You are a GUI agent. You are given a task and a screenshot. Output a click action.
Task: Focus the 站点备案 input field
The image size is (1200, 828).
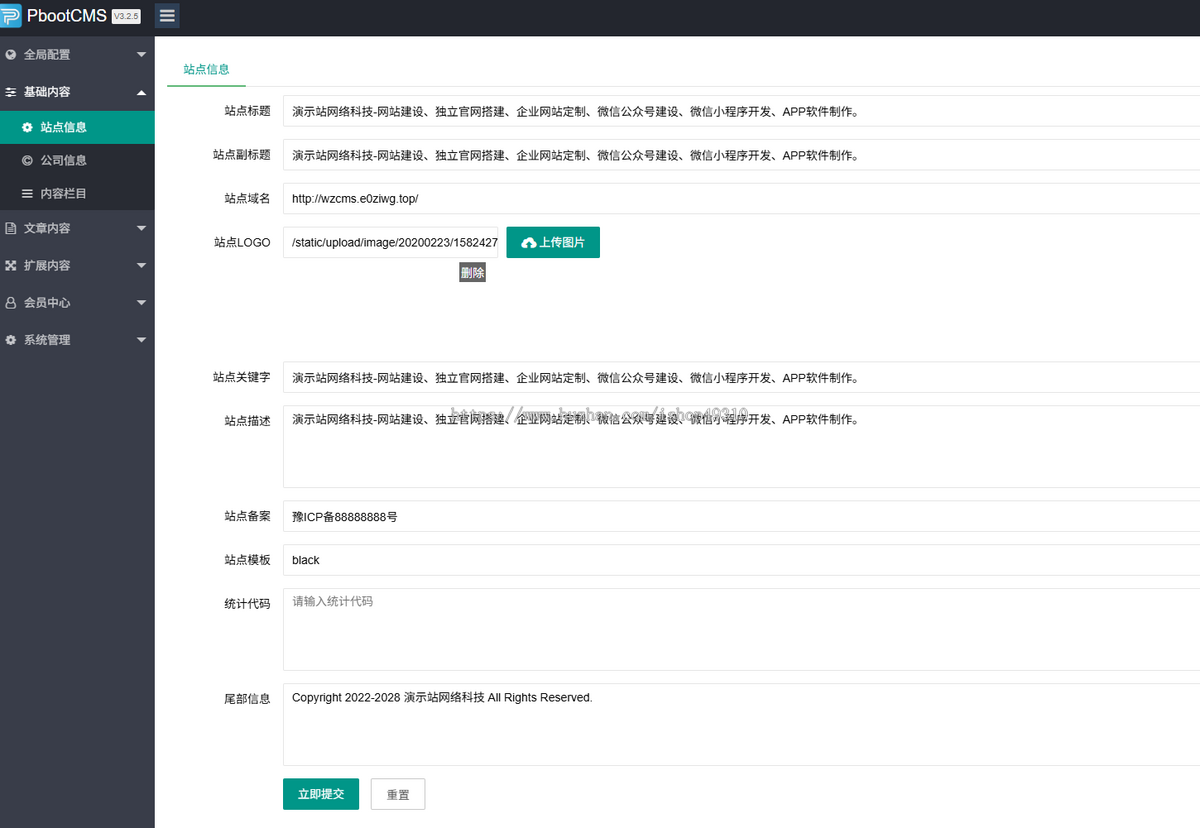pyautogui.click(x=741, y=517)
